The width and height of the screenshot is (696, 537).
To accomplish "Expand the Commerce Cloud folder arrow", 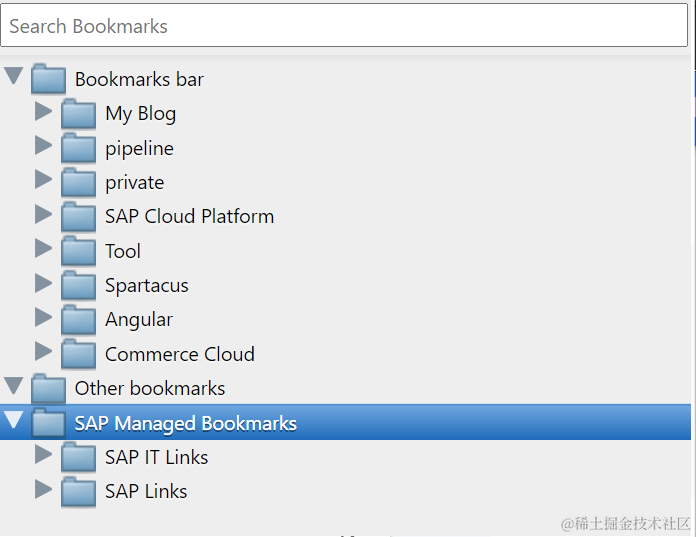I will [x=44, y=351].
